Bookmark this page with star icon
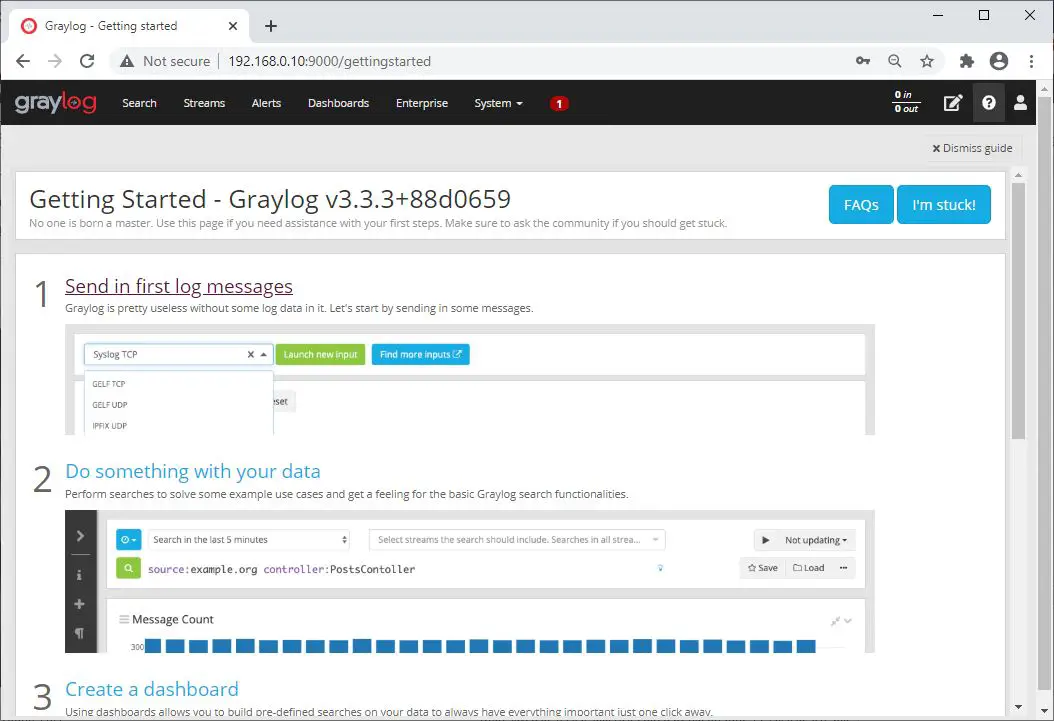 click(x=927, y=61)
